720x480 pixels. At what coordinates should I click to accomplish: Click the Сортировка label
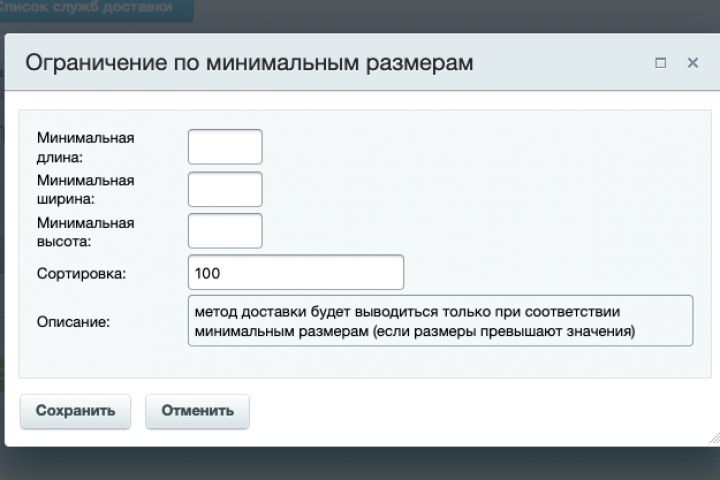coord(81,273)
